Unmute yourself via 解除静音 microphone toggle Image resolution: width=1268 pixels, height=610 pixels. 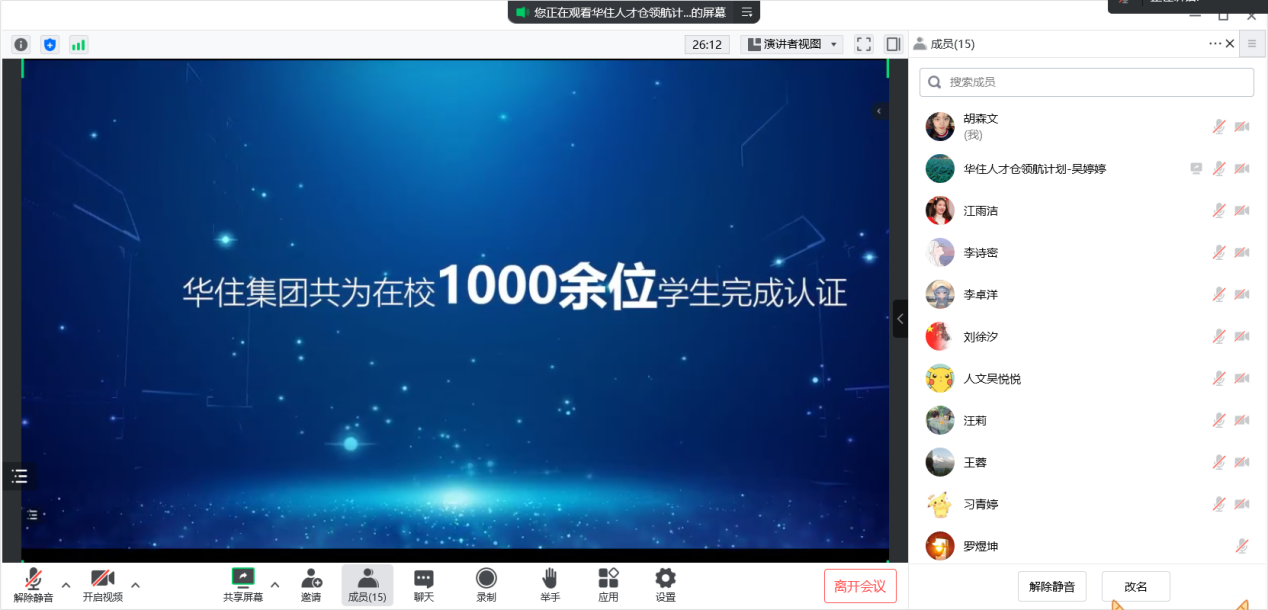click(x=32, y=585)
